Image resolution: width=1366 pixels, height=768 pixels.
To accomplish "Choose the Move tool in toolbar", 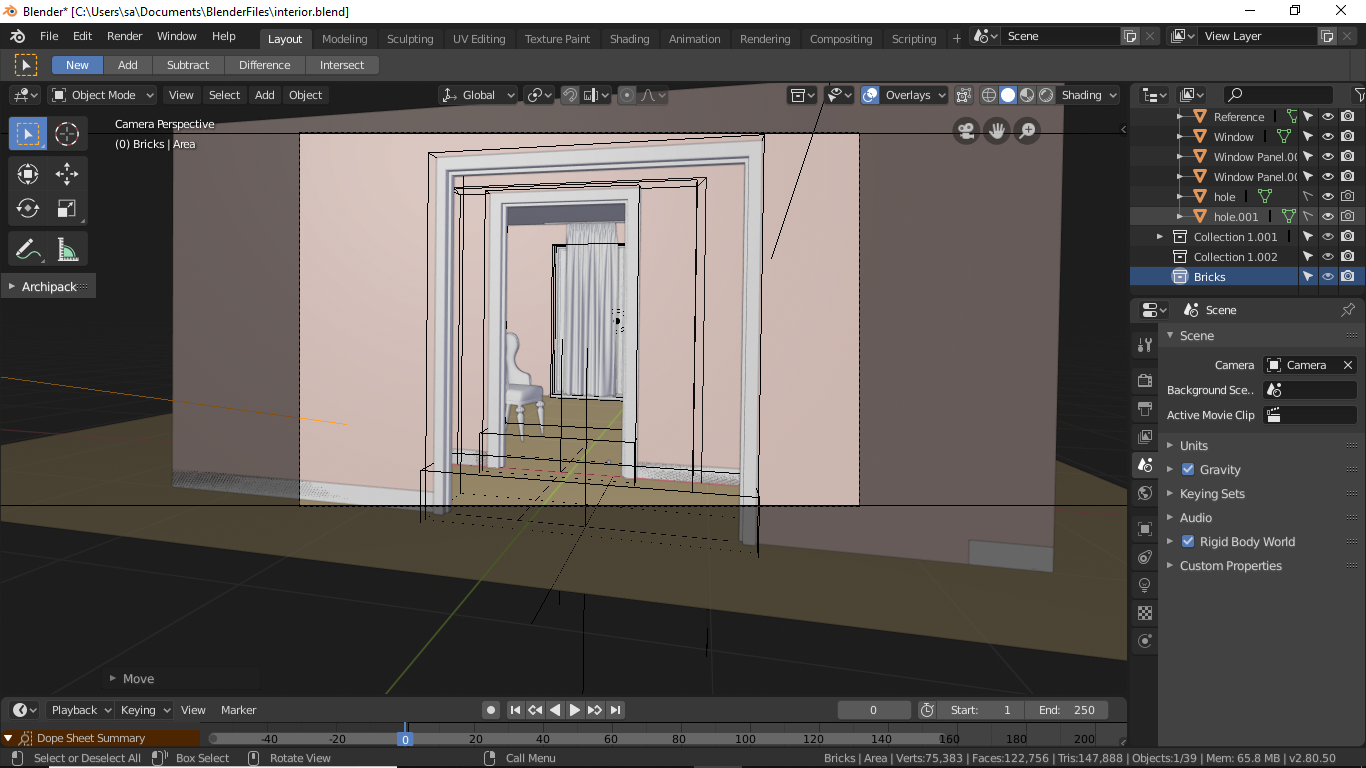I will 67,174.
